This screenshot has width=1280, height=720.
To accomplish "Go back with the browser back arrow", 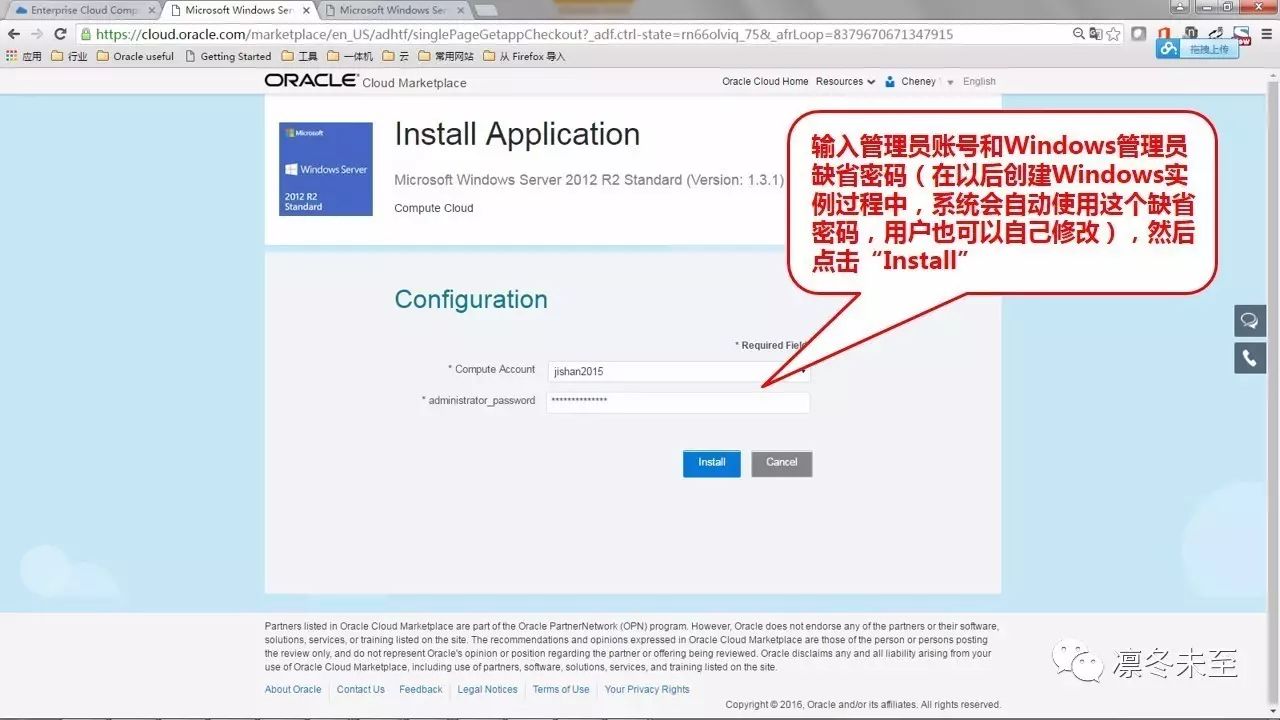I will point(14,34).
